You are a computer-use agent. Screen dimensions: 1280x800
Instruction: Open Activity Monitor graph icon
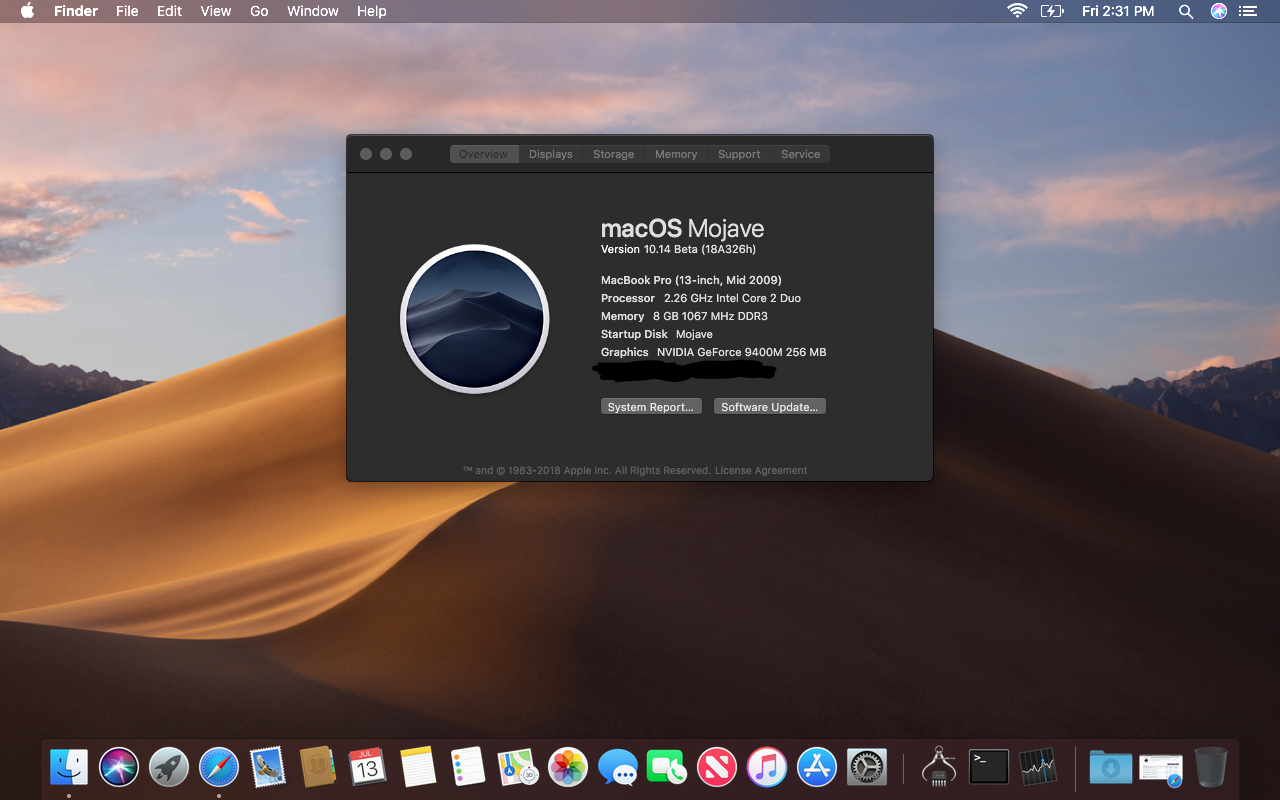[x=1038, y=767]
